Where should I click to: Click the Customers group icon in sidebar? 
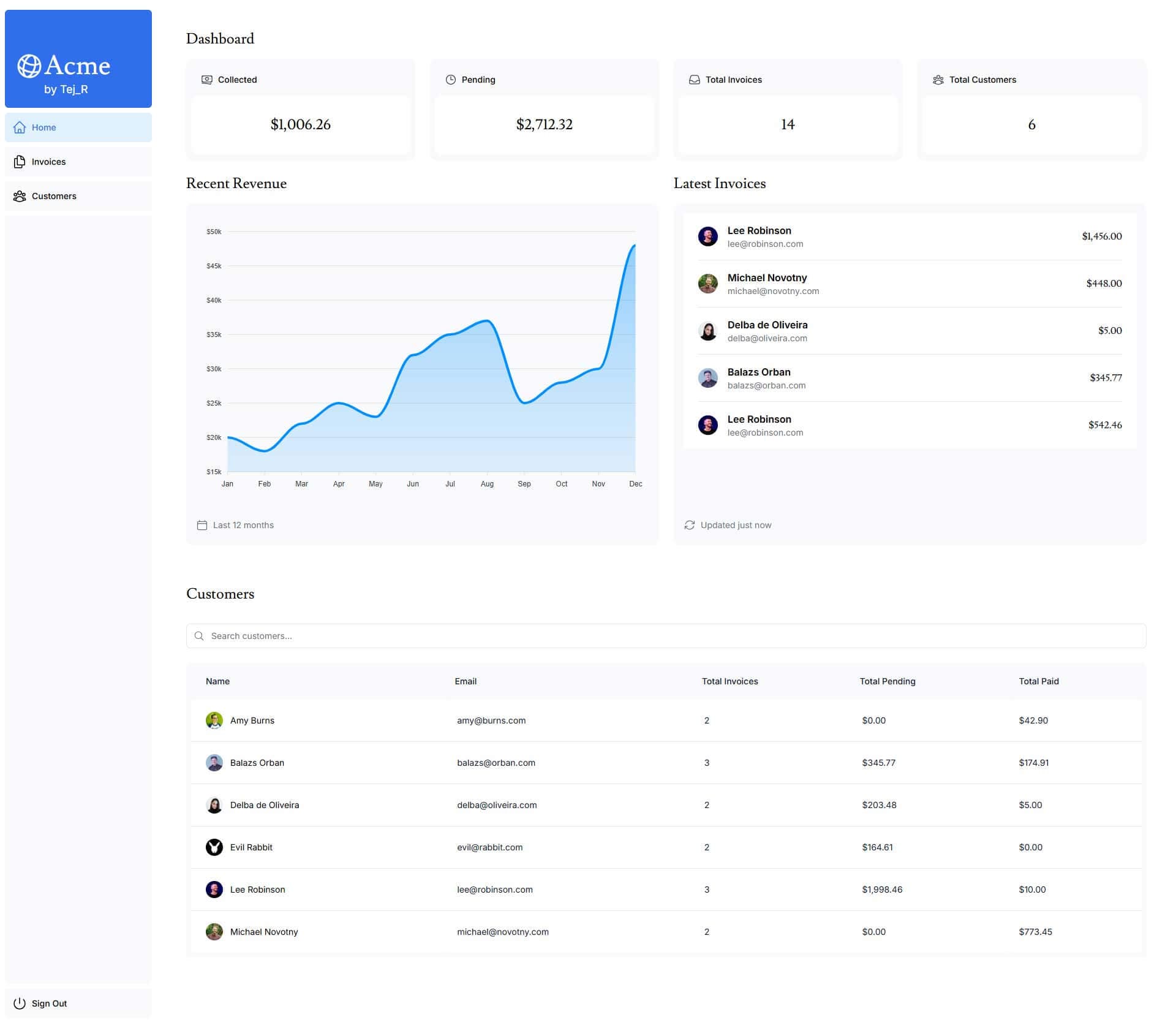(20, 196)
